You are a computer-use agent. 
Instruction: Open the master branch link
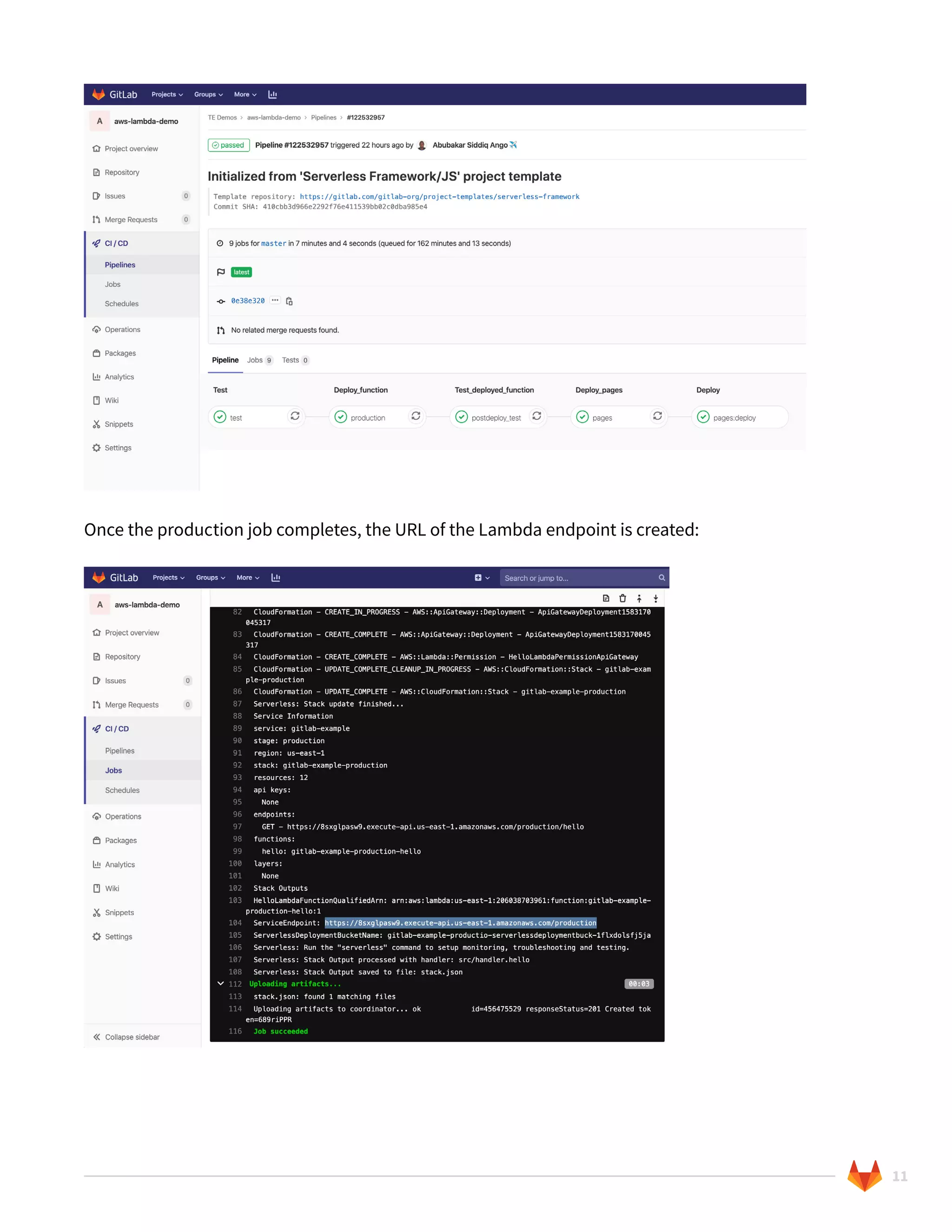tap(273, 244)
